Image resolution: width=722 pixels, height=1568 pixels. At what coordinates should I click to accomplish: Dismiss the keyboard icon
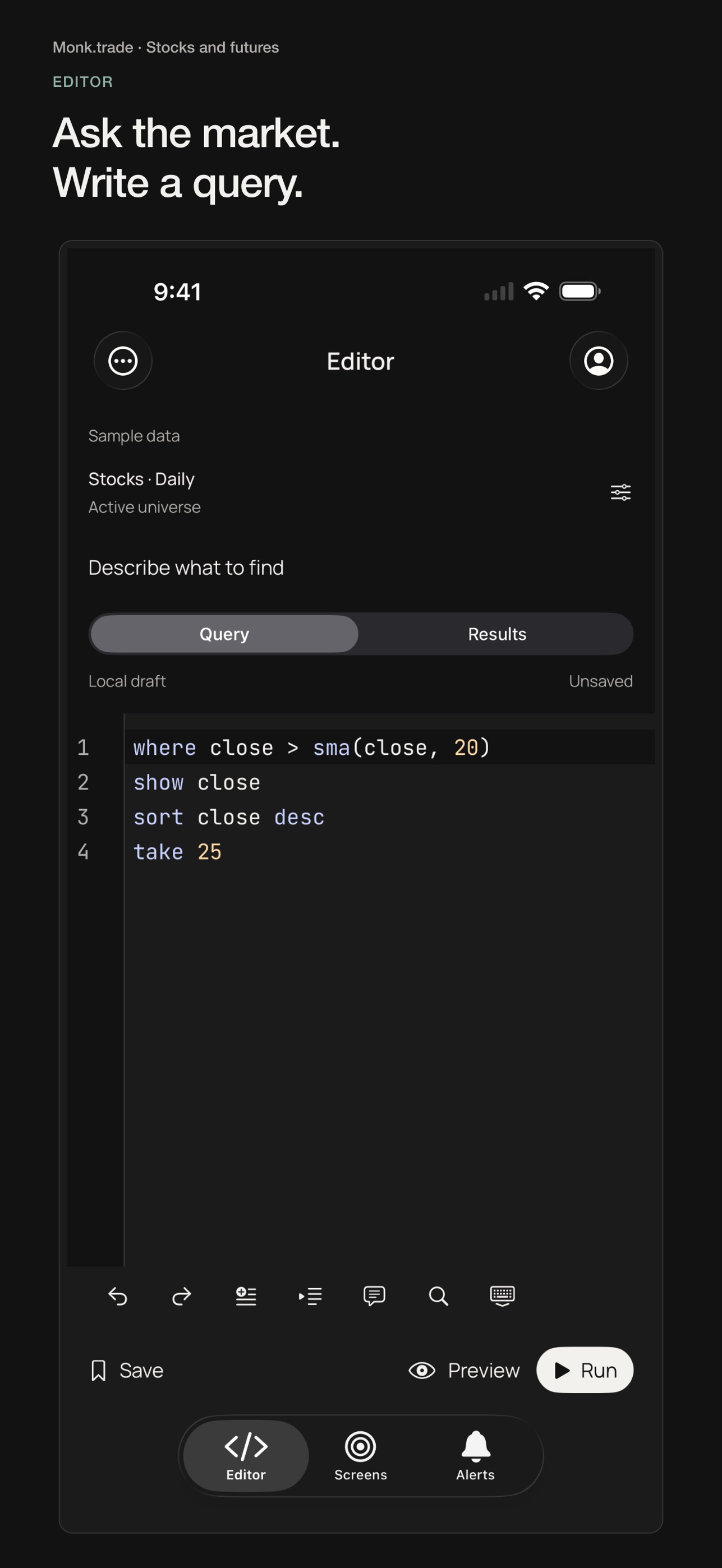(502, 1296)
